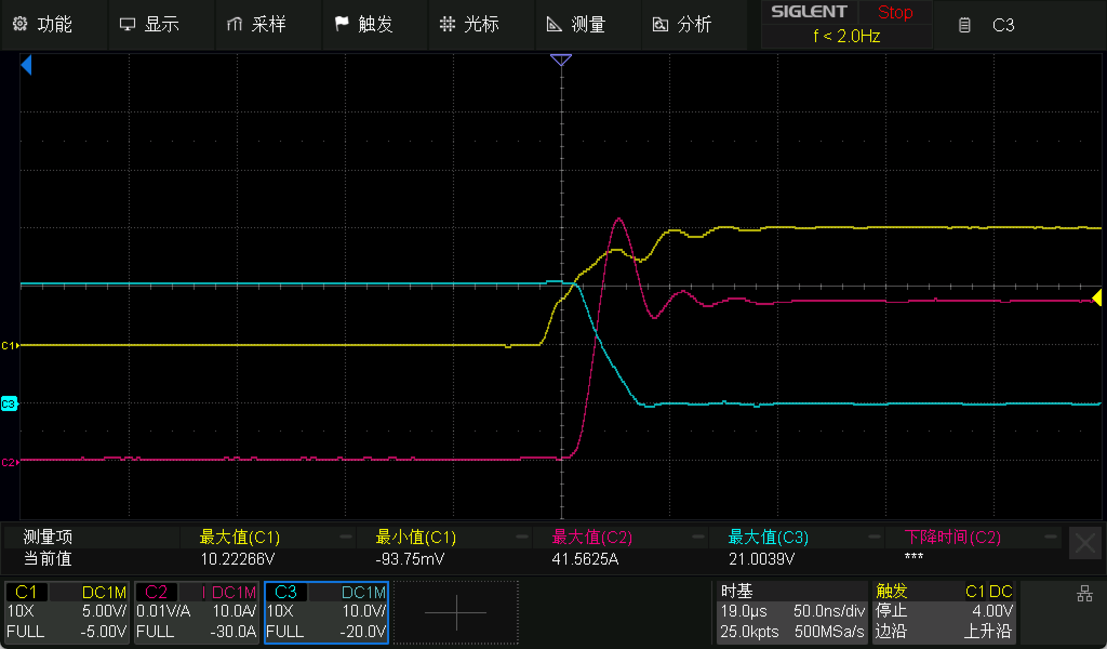This screenshot has height=649, width=1107.
Task: Open the 采样 acquire menu
Action: pyautogui.click(x=256, y=24)
